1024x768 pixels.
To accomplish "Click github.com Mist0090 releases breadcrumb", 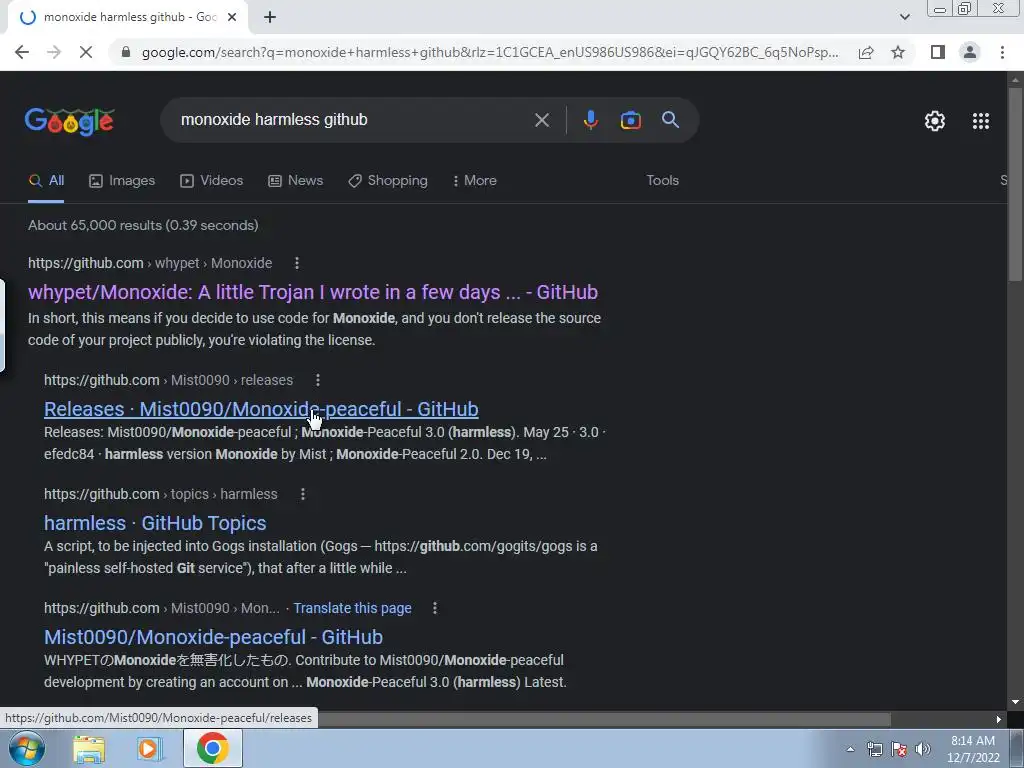I will pyautogui.click(x=168, y=380).
